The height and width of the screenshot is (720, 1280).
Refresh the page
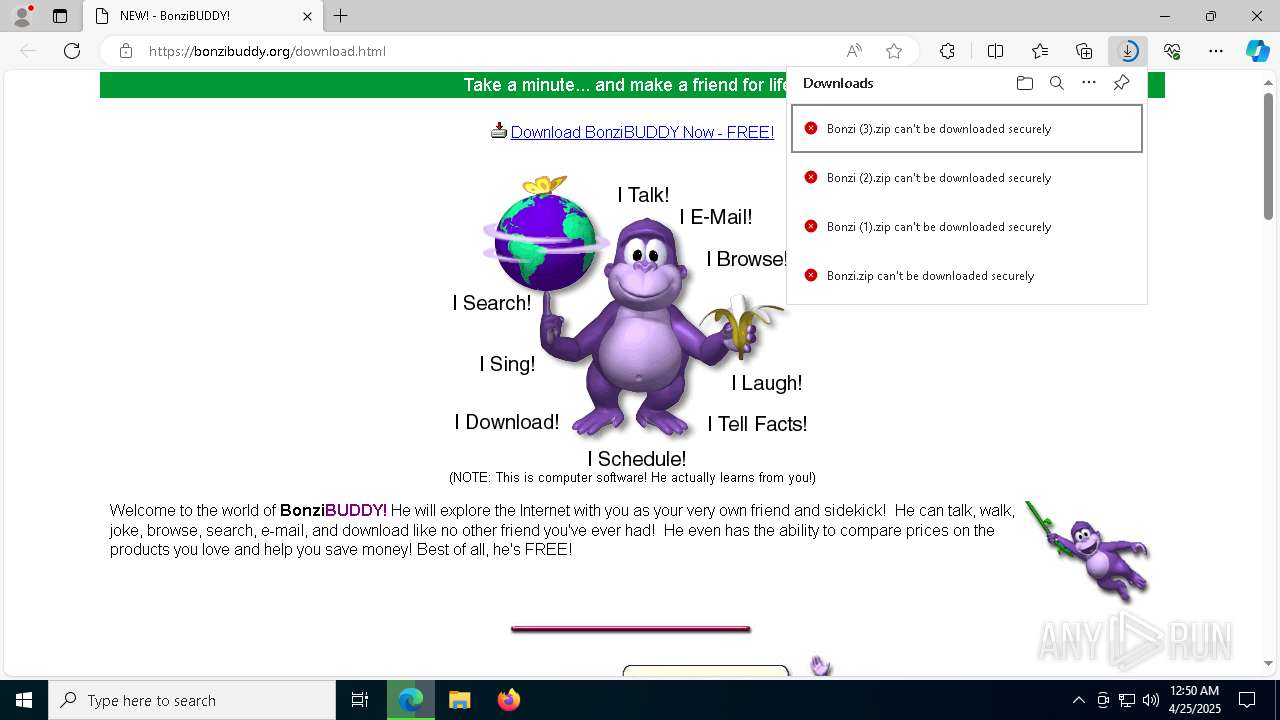(x=72, y=51)
